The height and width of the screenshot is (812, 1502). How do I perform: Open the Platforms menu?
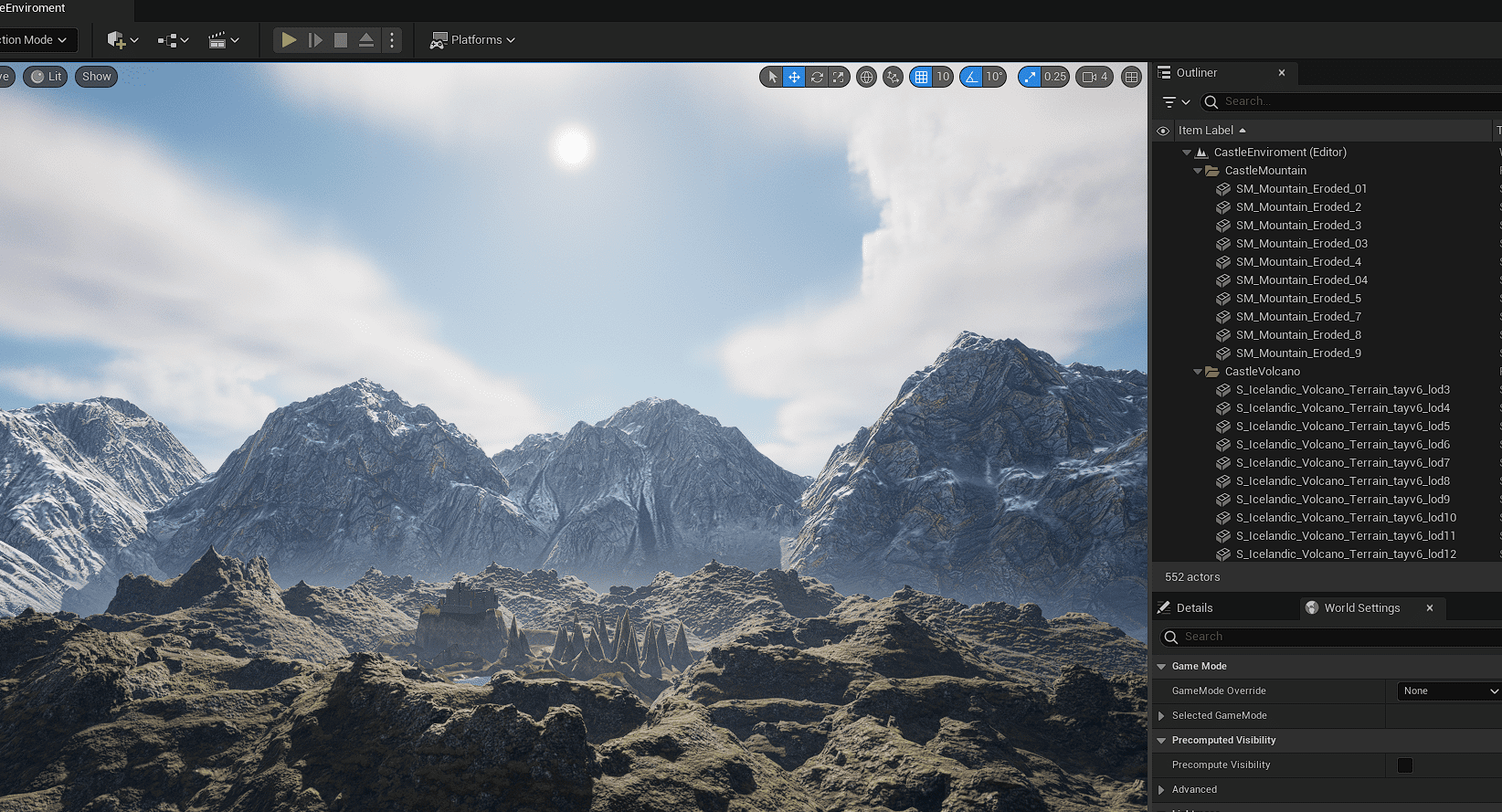point(473,40)
